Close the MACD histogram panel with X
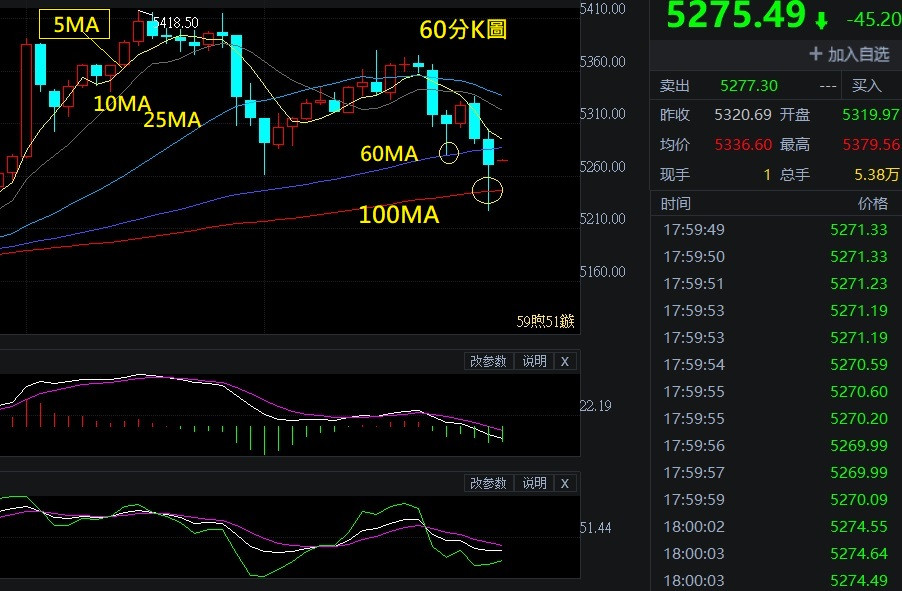 click(x=565, y=362)
